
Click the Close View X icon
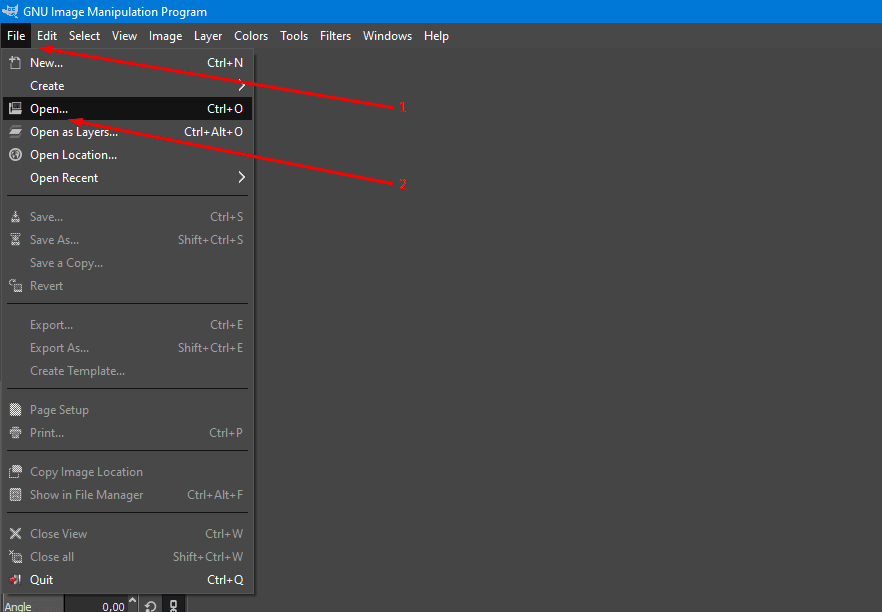pyautogui.click(x=15, y=533)
